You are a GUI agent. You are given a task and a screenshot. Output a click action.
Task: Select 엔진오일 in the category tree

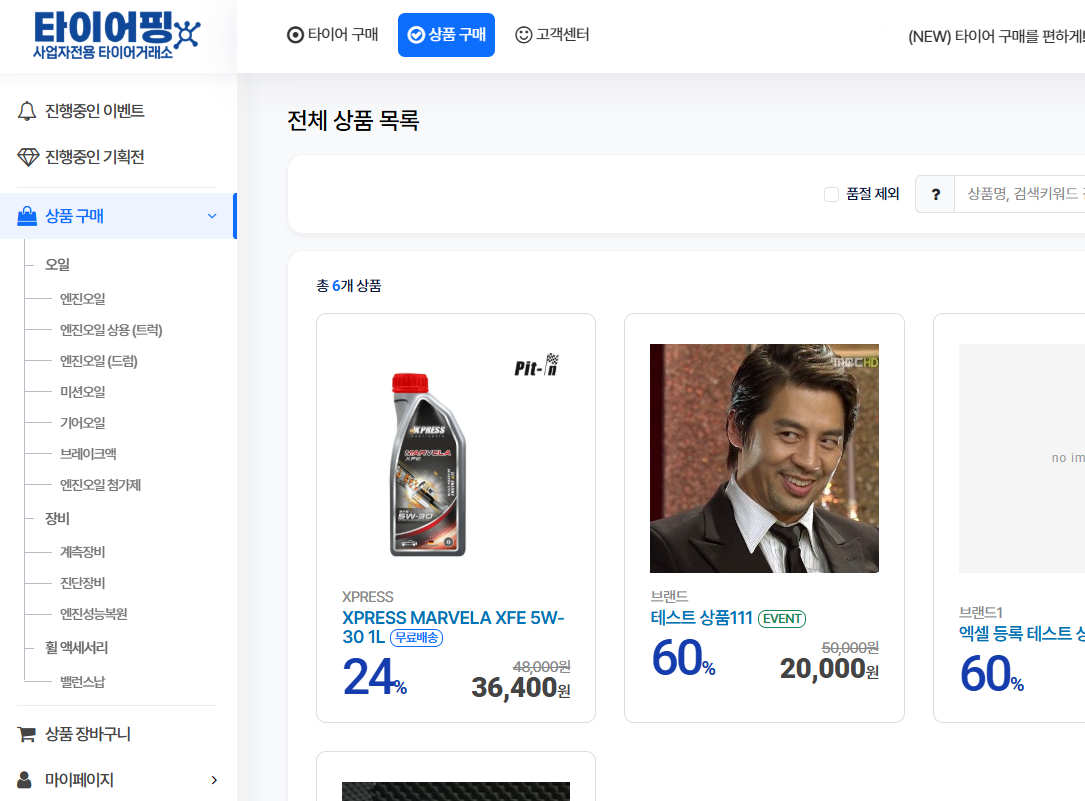point(82,298)
